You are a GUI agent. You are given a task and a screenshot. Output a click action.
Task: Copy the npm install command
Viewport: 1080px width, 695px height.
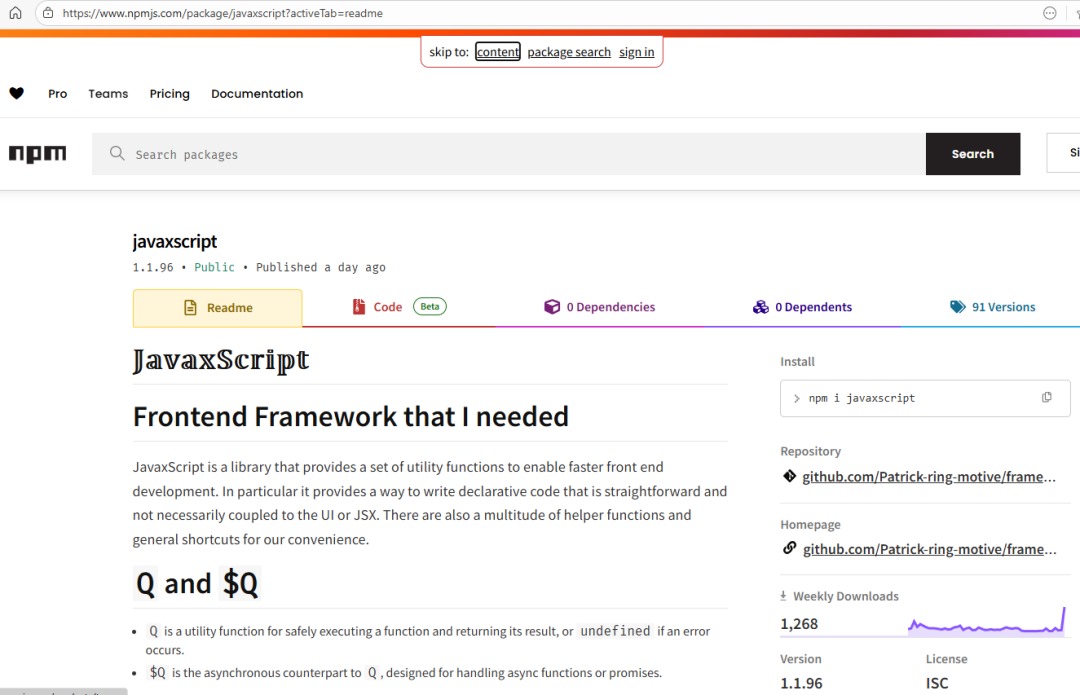tap(1046, 397)
